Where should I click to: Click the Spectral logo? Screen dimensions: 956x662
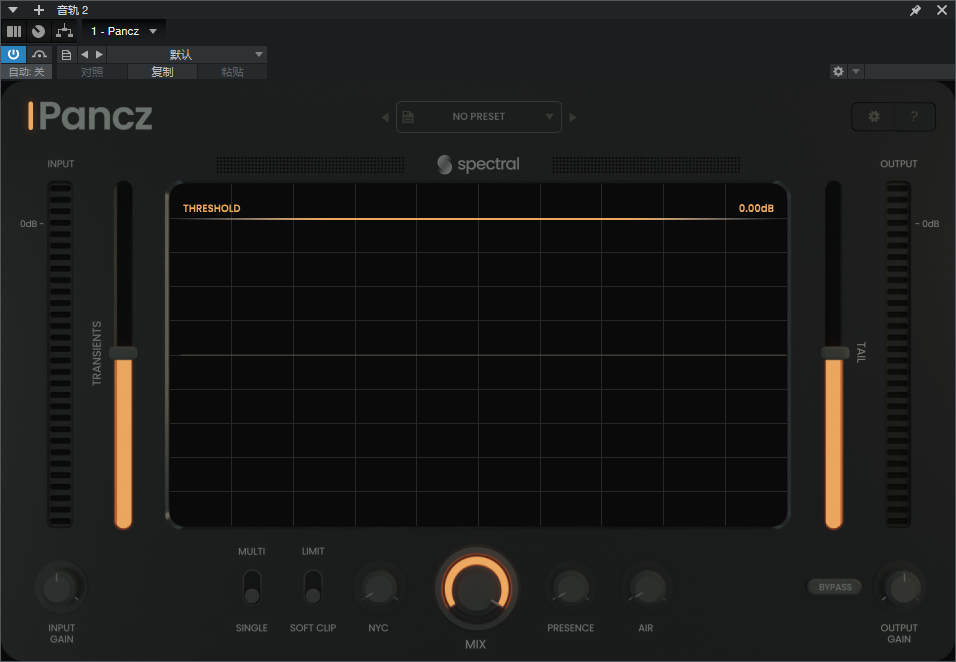pos(479,164)
